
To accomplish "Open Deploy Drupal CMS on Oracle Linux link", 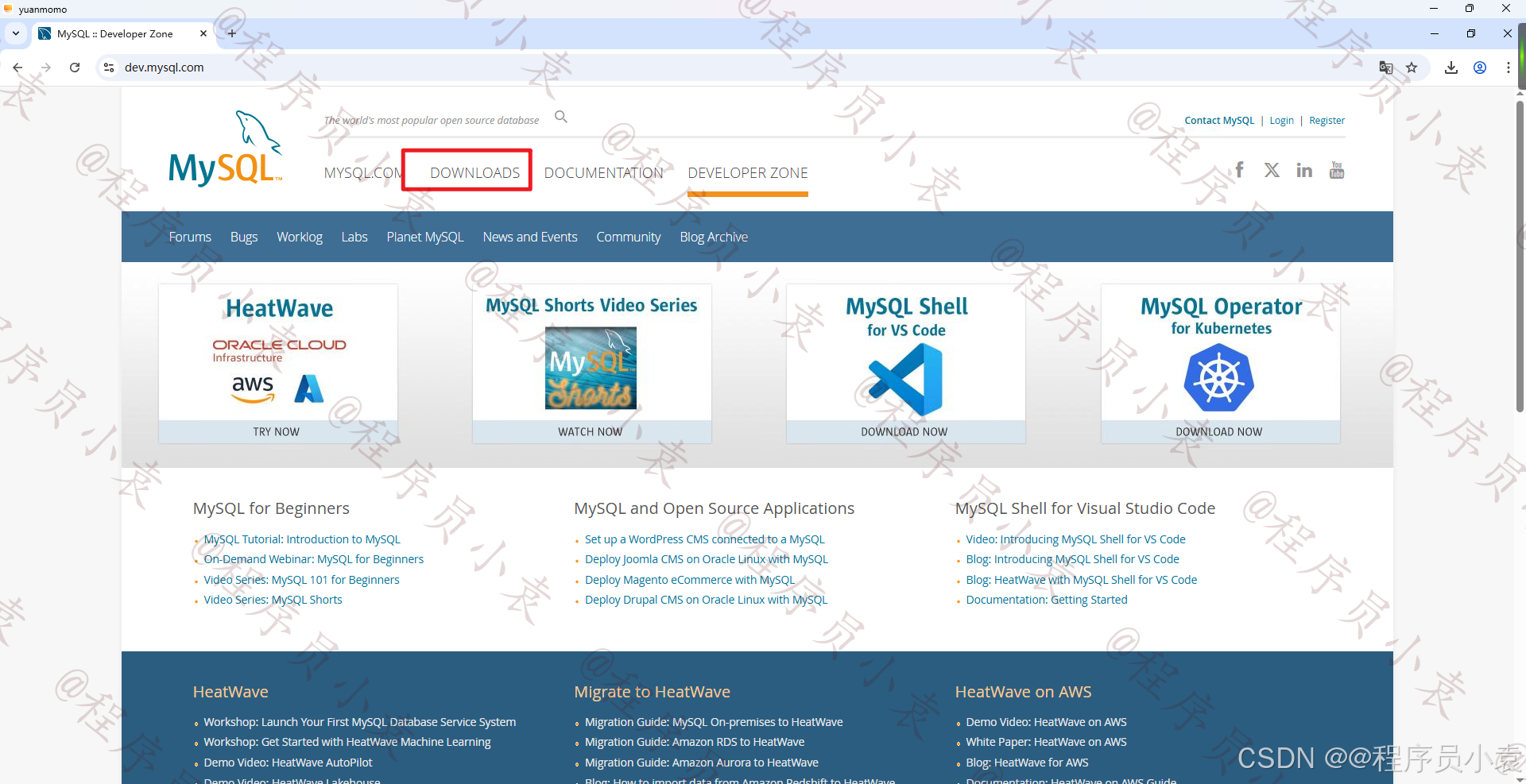I will point(706,600).
